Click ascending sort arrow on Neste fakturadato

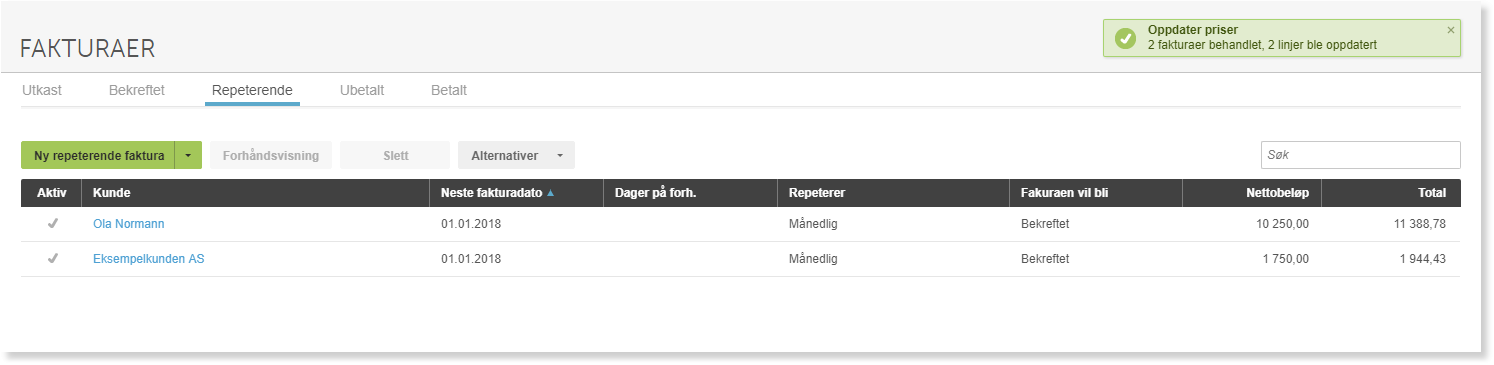click(x=550, y=193)
